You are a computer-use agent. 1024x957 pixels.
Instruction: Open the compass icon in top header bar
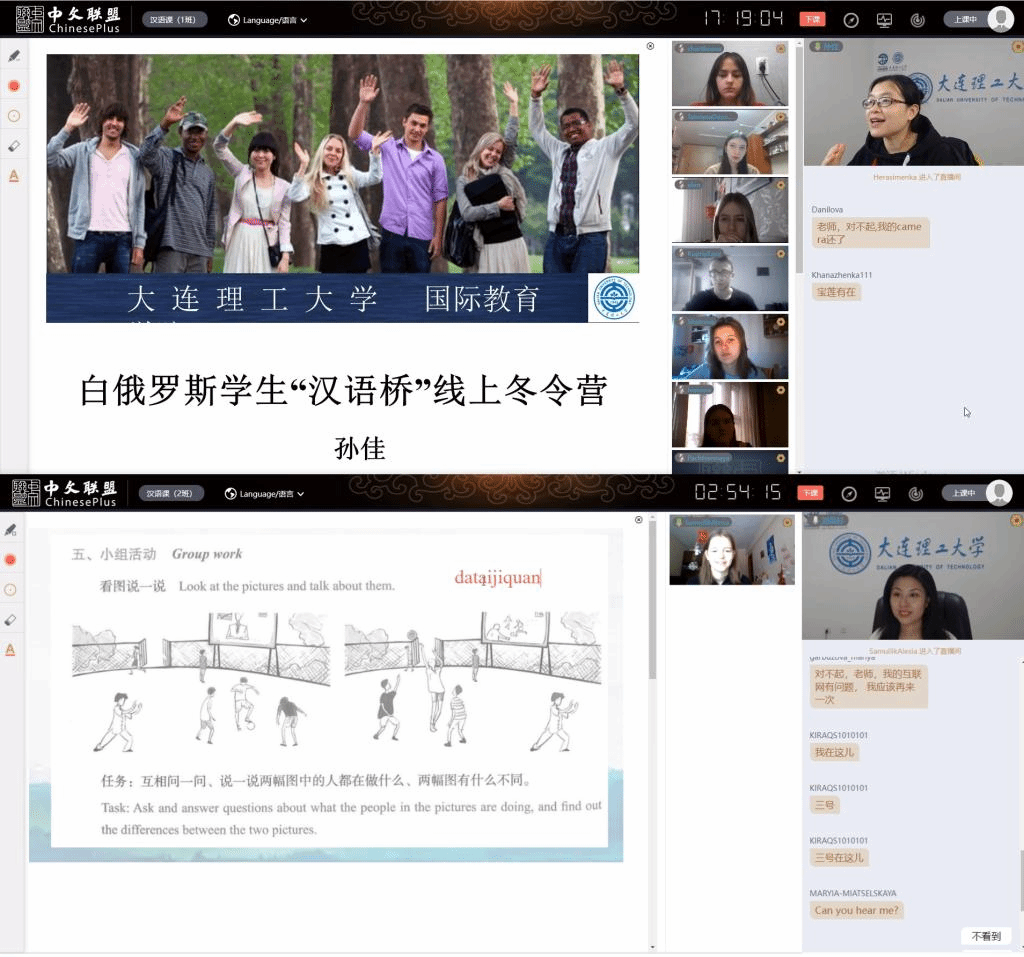click(850, 20)
